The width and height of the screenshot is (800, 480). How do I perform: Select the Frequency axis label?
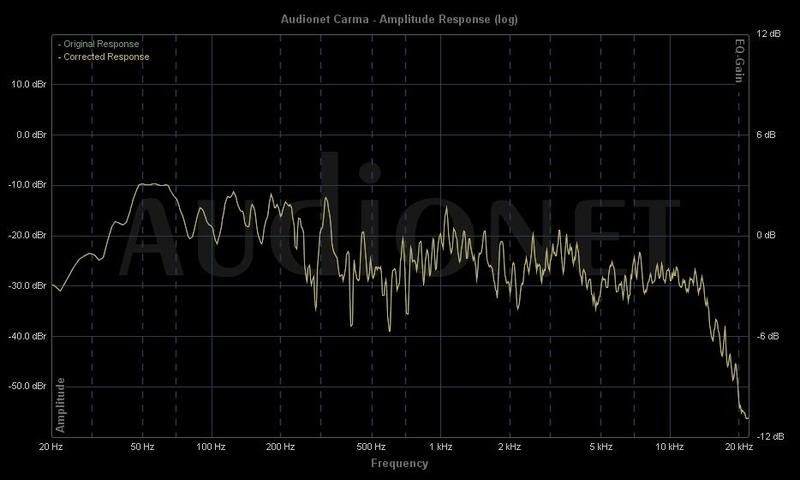point(399,463)
